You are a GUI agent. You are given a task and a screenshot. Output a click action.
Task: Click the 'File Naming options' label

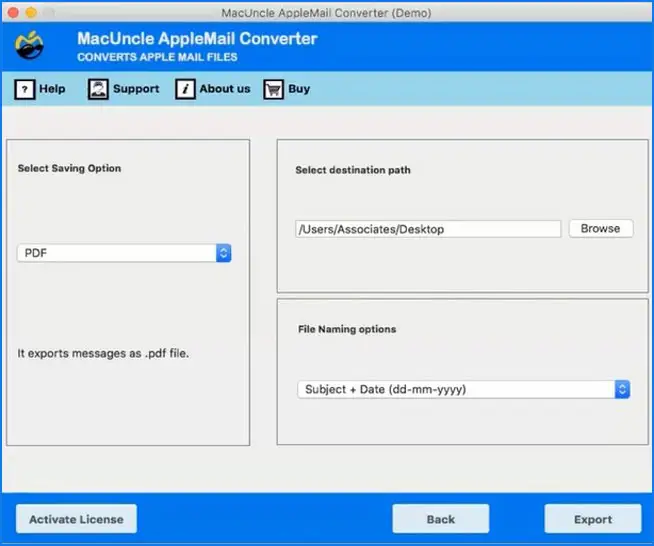347,329
